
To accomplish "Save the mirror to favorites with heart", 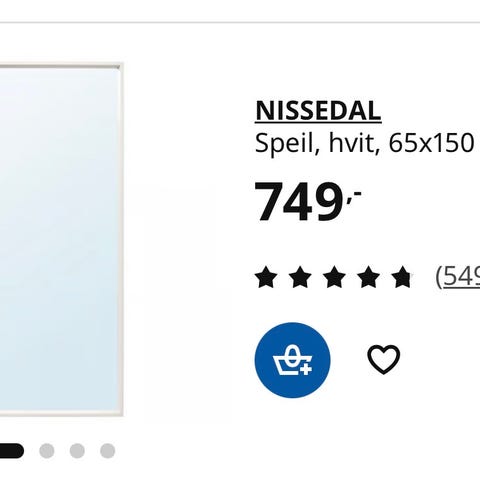I will coord(383,359).
